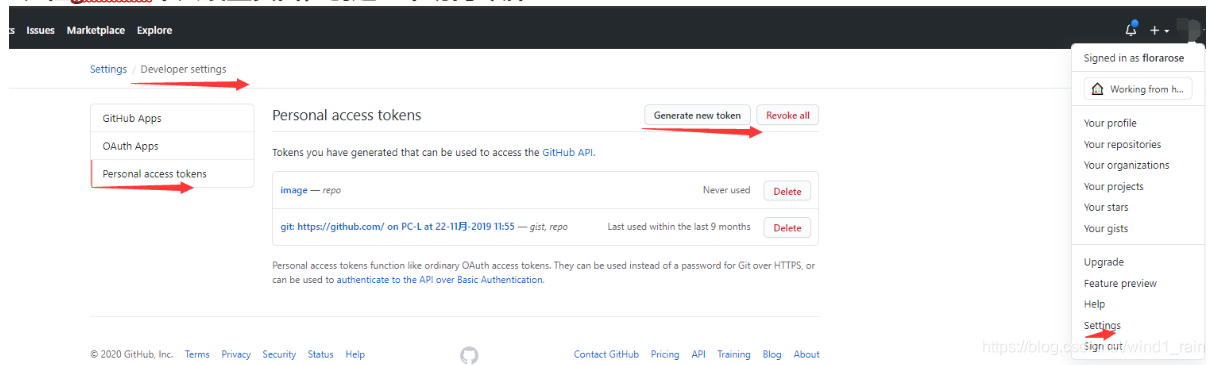1214x365 pixels.
Task: Open Terms footer link
Action: pos(197,354)
